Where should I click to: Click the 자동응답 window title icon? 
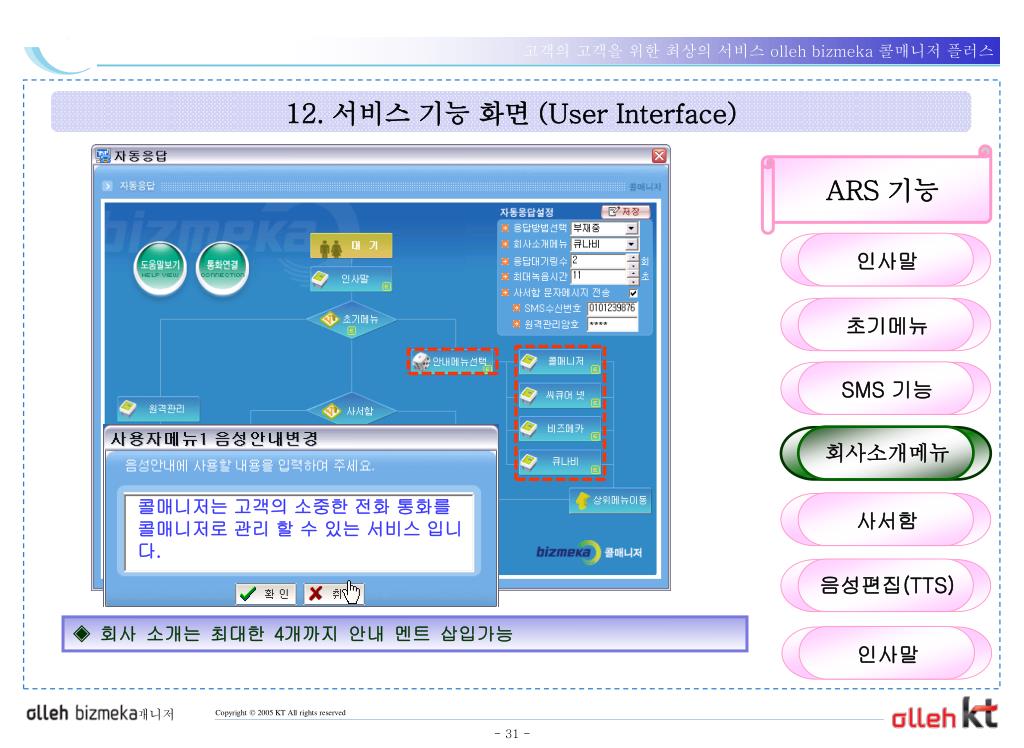[x=103, y=155]
